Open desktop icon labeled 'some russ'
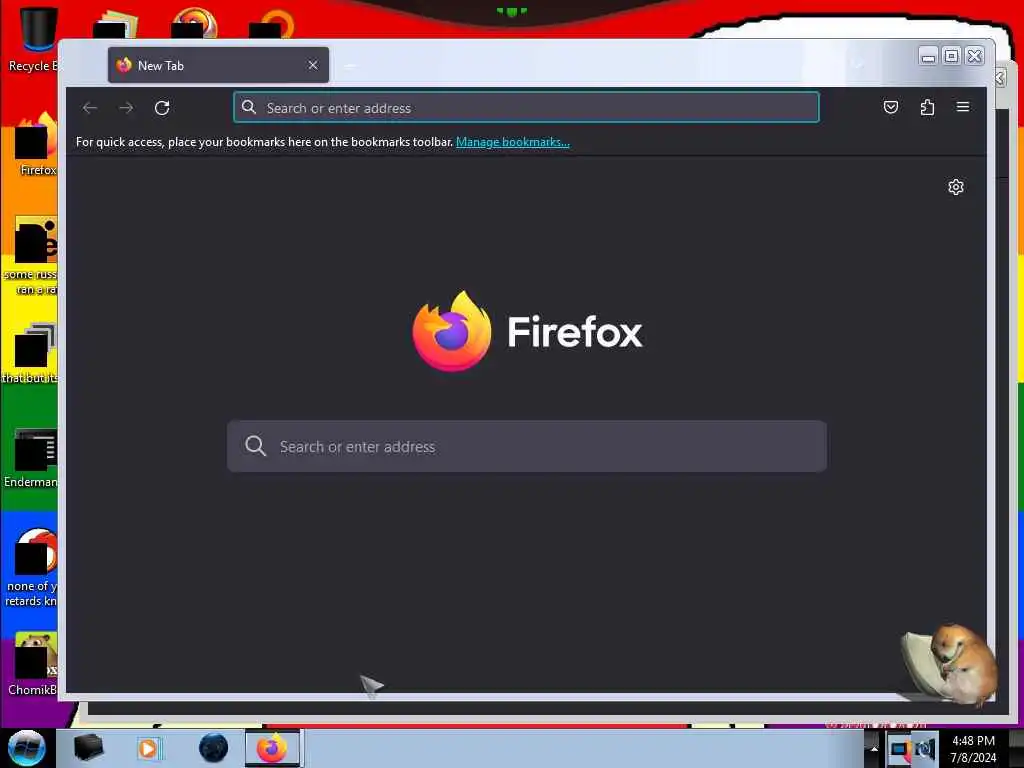Screen dimensions: 1024x768 [33, 256]
